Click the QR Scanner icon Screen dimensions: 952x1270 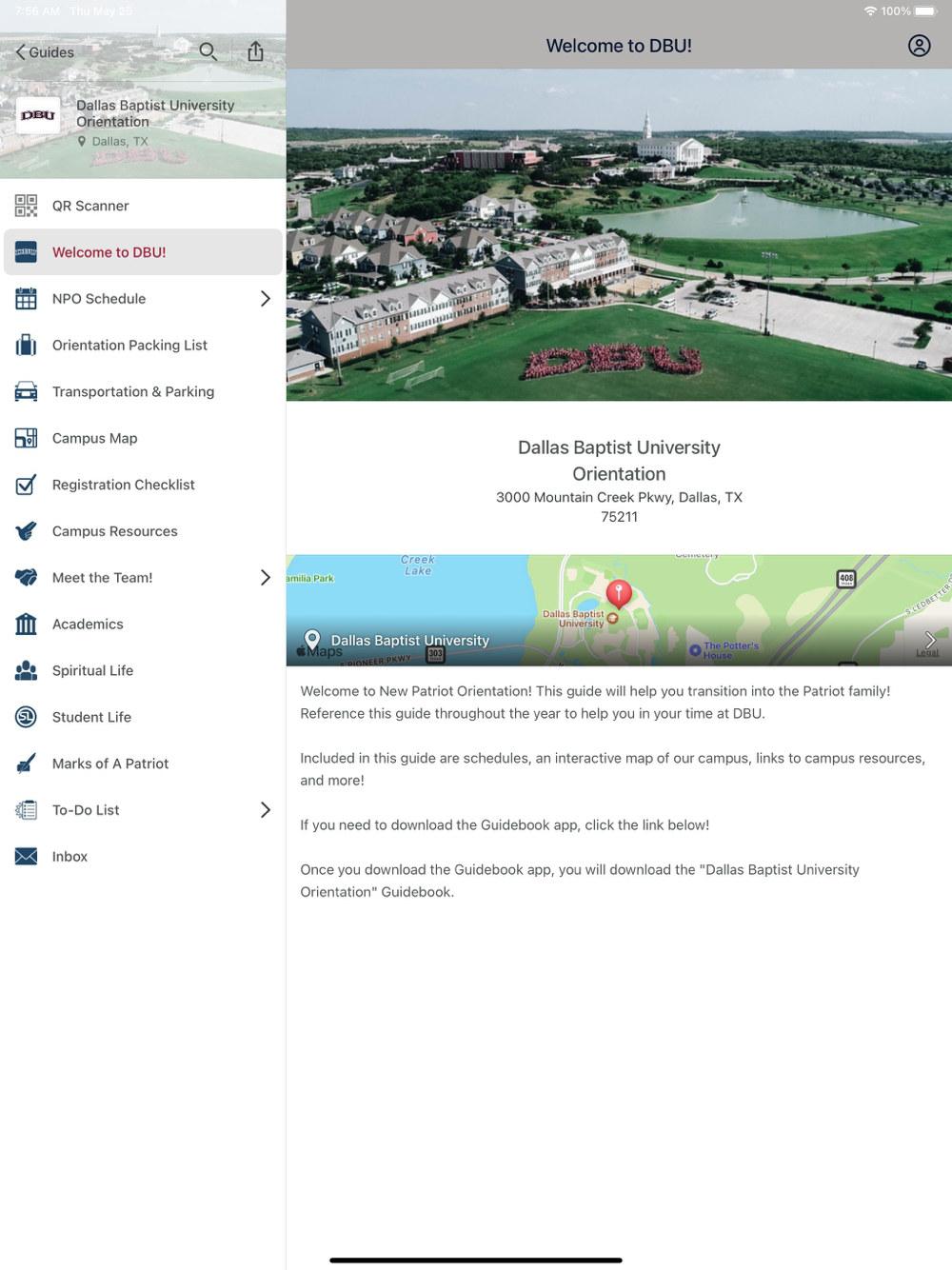tap(27, 206)
